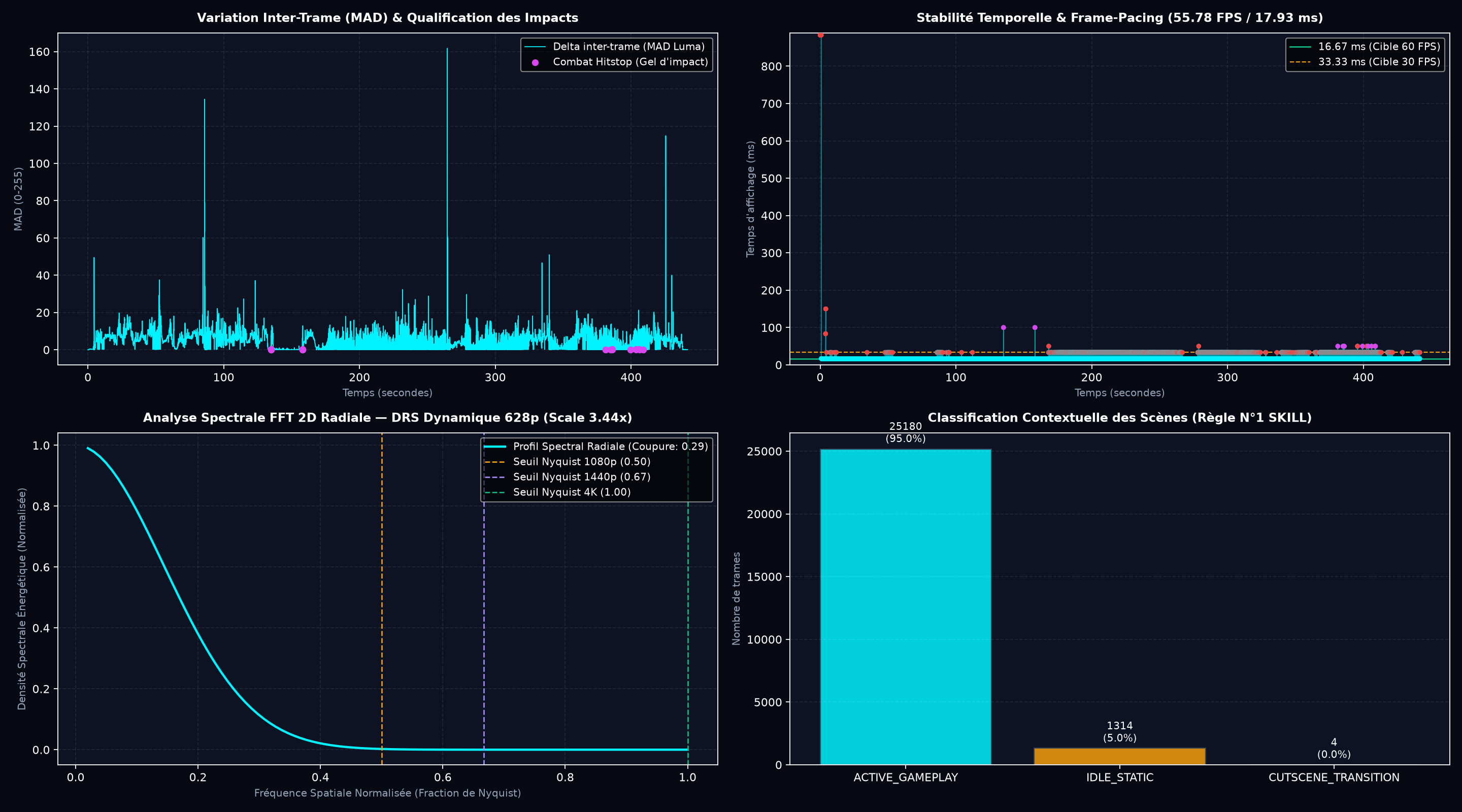The width and height of the screenshot is (1462, 812).
Task: Click the 'Variation Inter-Trame (MAD)' chart title
Action: pyautogui.click(x=388, y=18)
